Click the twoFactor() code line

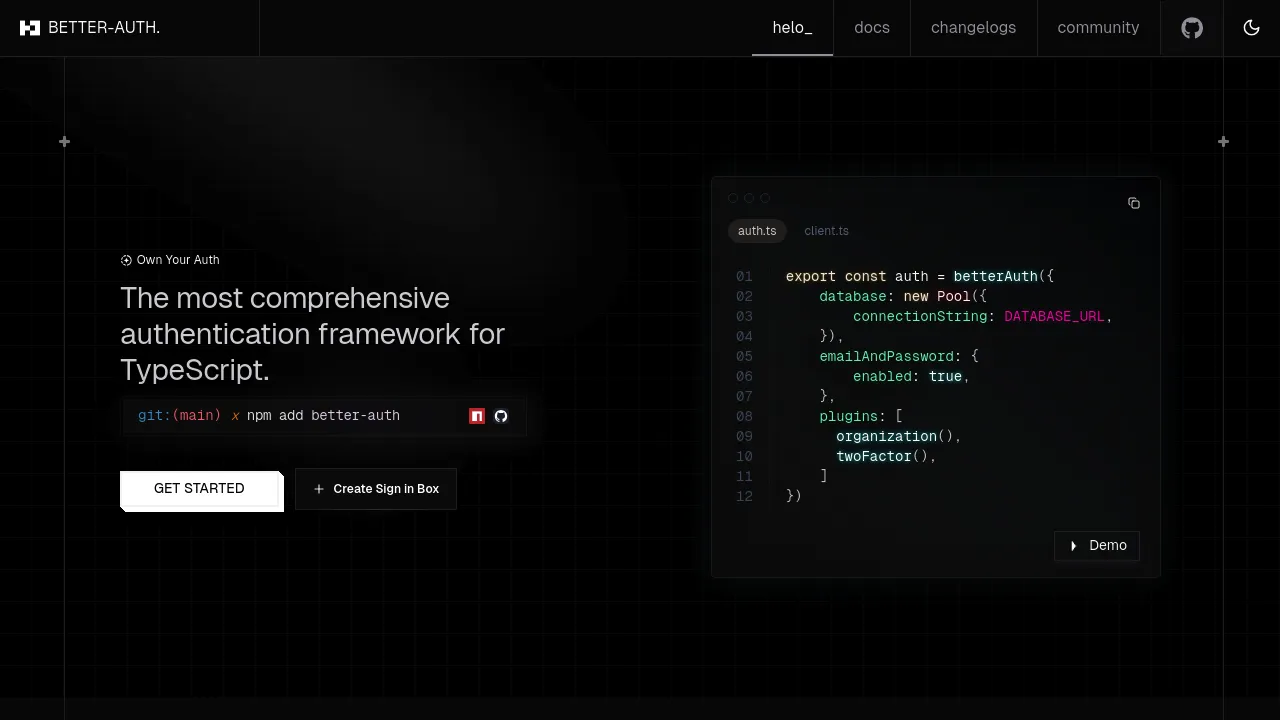[886, 456]
